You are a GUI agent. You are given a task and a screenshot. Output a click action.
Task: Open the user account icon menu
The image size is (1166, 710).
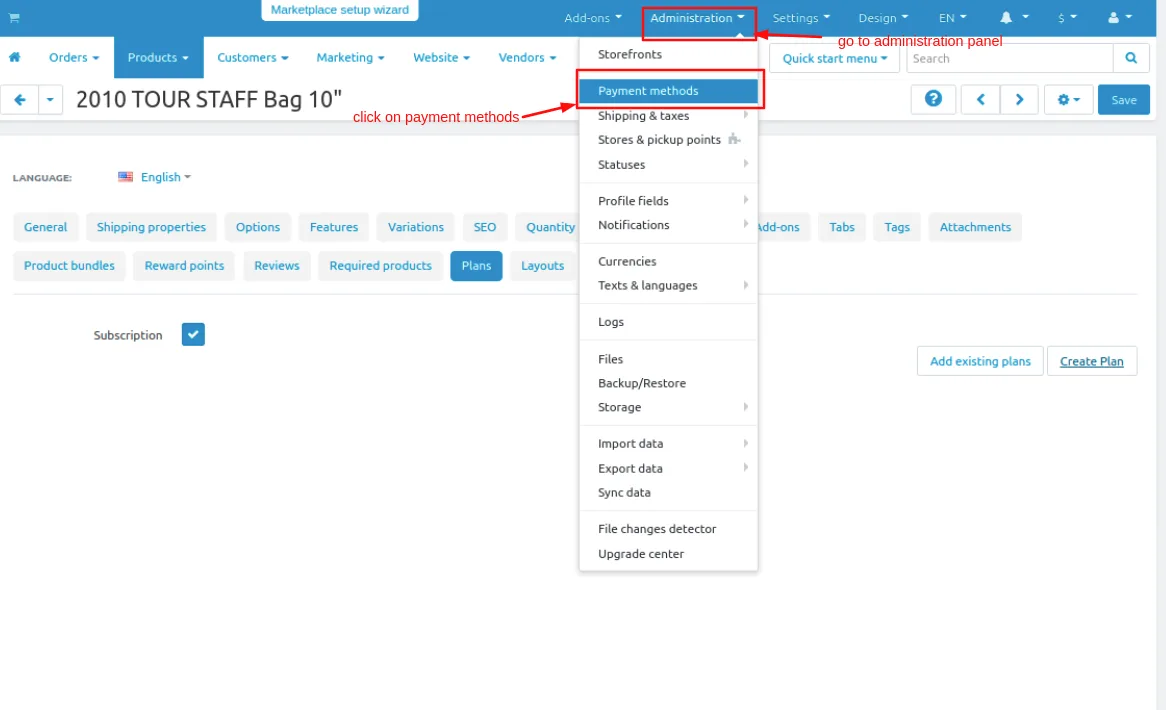1120,18
